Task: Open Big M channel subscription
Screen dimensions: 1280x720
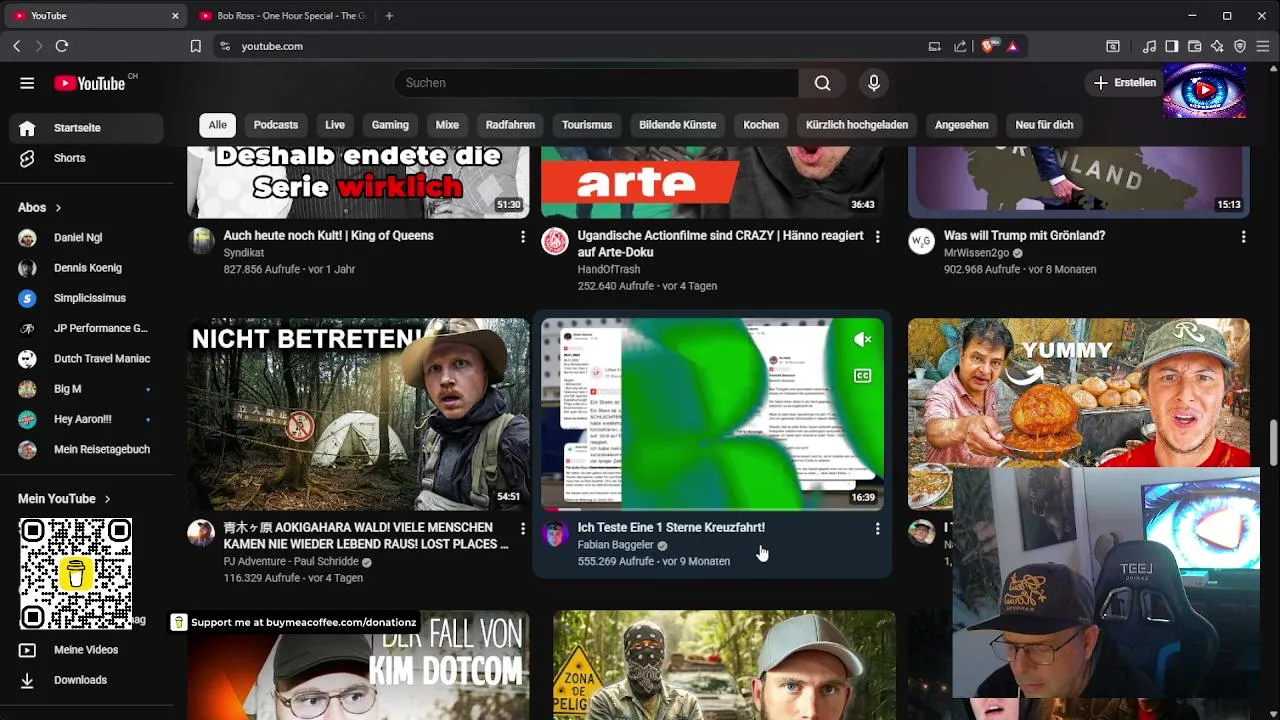Action: point(86,389)
